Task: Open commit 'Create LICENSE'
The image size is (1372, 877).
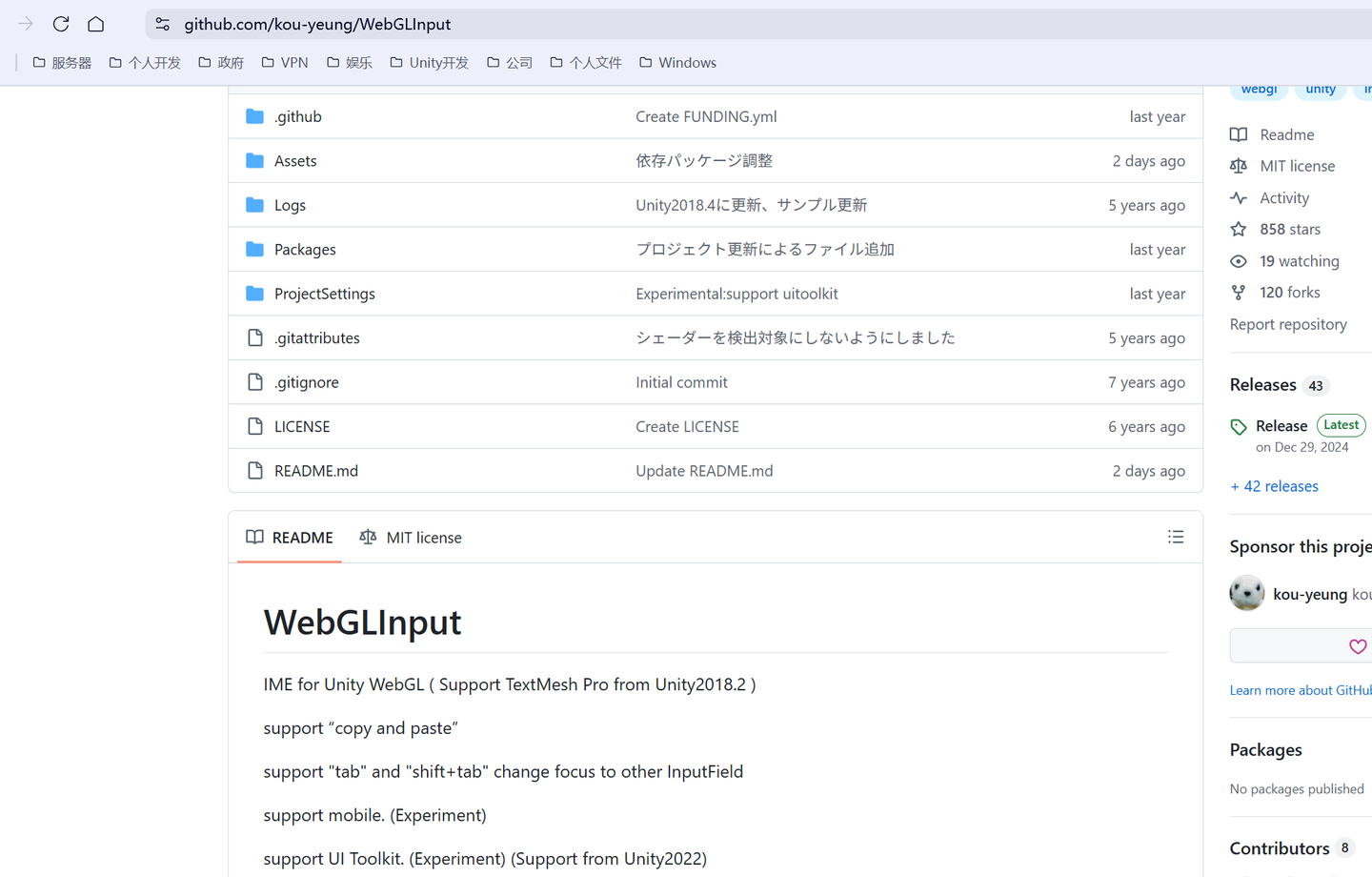Action: click(x=687, y=426)
